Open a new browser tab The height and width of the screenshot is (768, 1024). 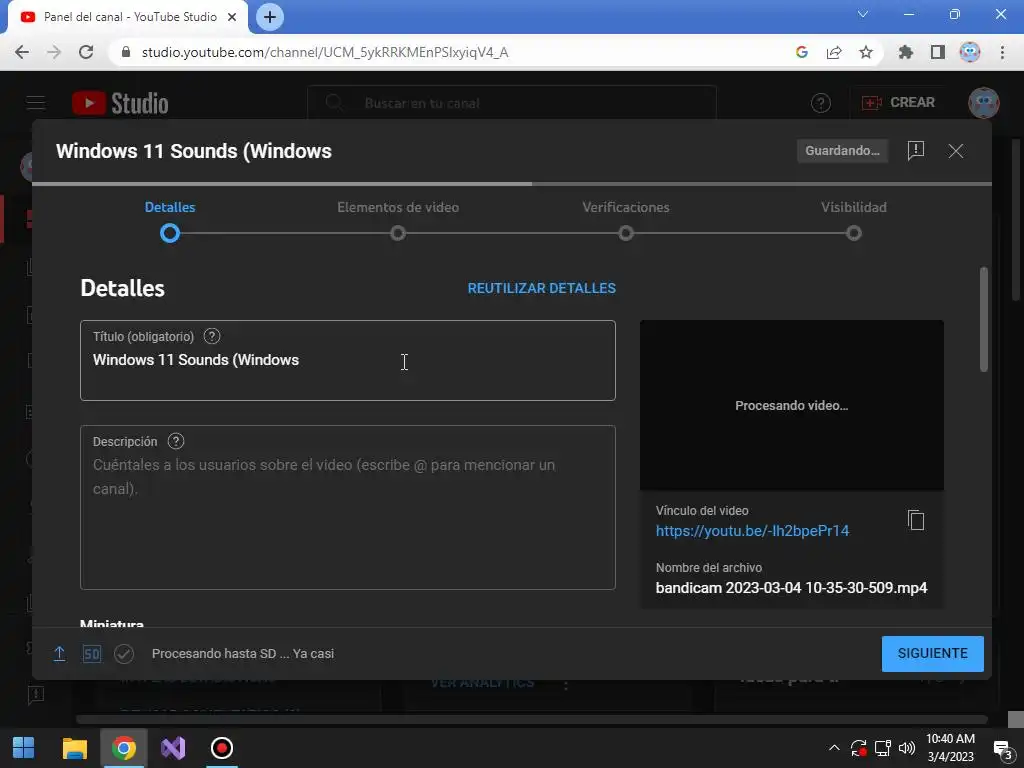click(x=270, y=17)
